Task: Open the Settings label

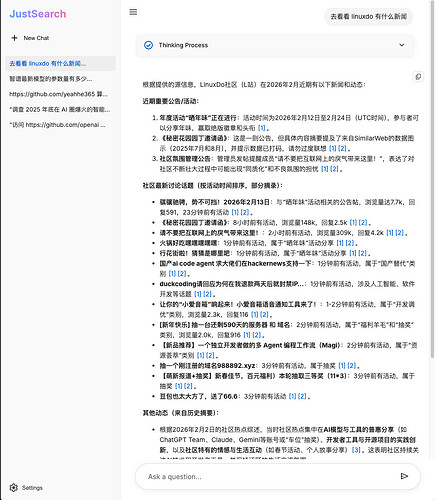Action: tap(32, 488)
